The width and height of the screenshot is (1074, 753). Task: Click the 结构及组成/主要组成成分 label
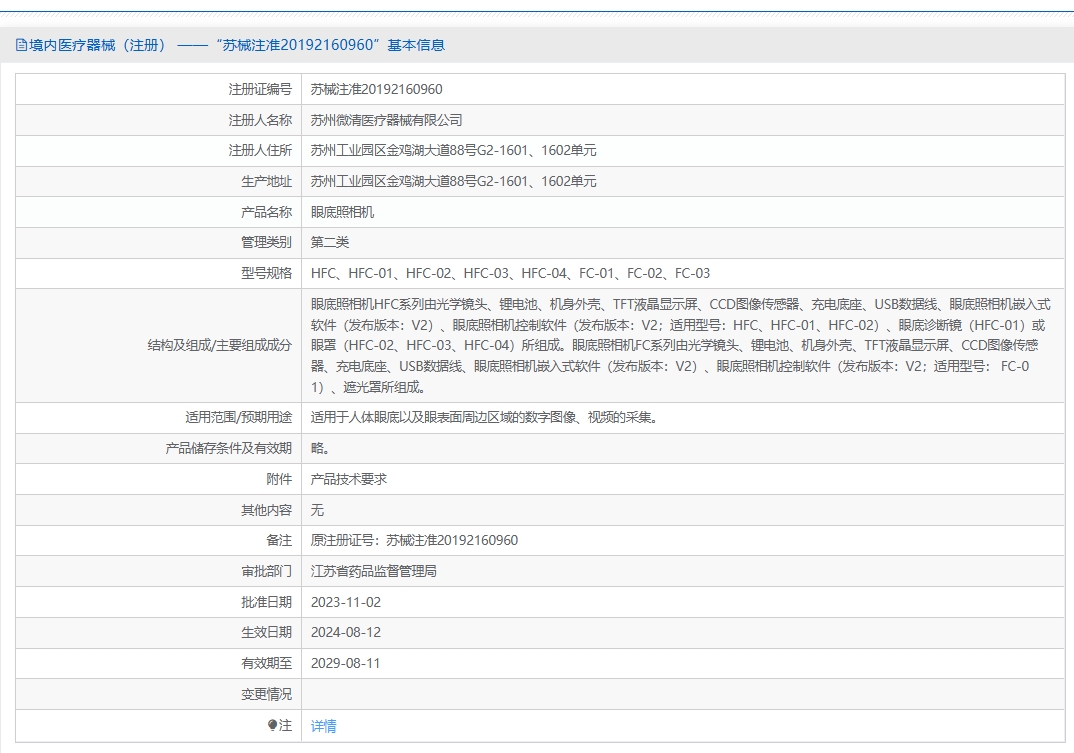pyautogui.click(x=220, y=345)
